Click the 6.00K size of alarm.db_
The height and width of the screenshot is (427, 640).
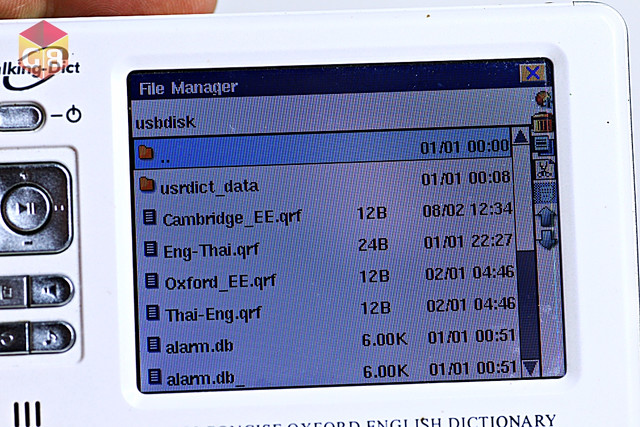[x=386, y=371]
